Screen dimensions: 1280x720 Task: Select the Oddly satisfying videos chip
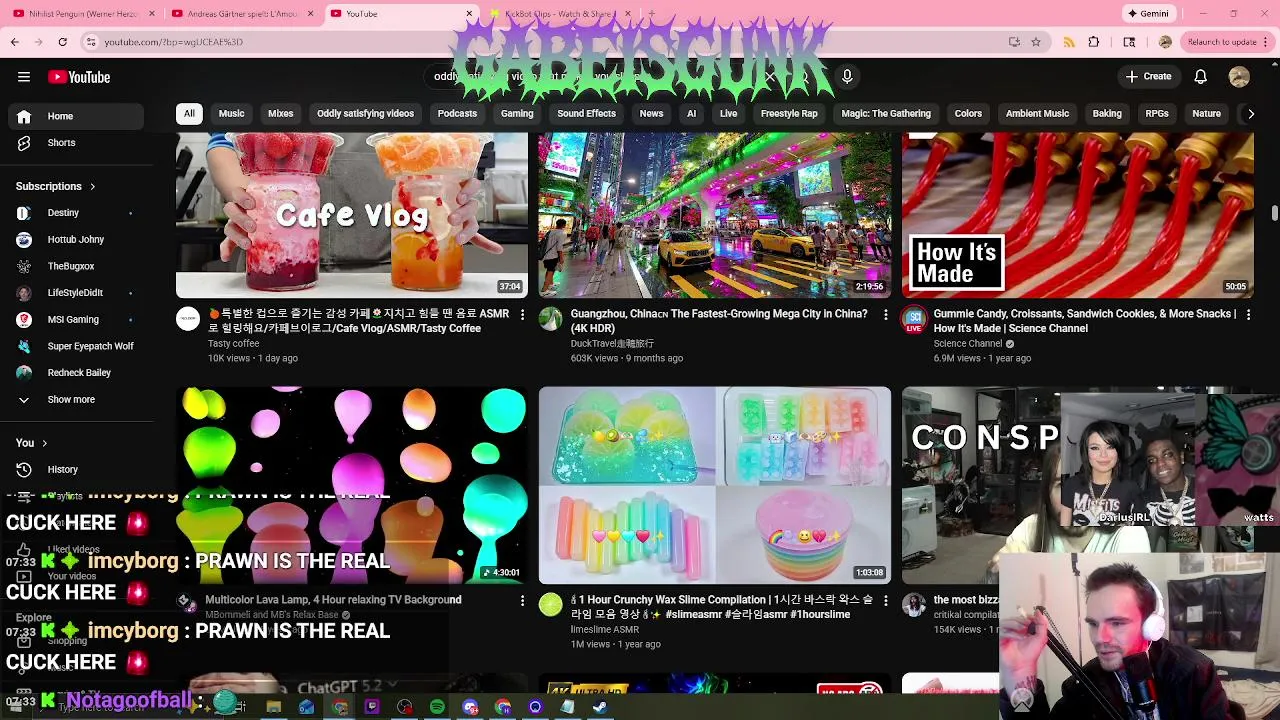coord(365,114)
